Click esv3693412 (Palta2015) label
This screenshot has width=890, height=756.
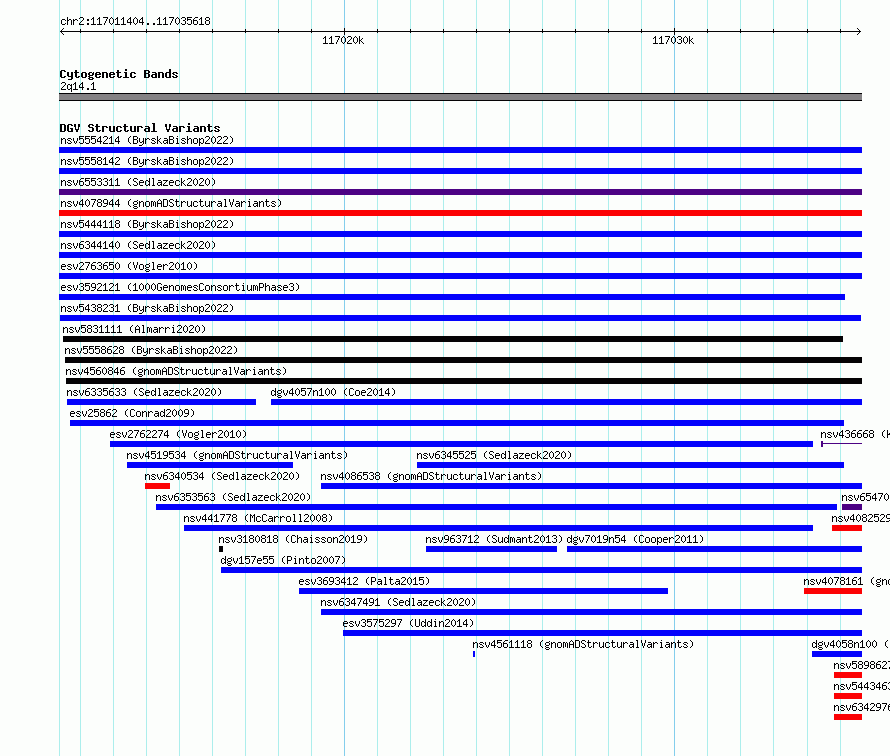click(364, 581)
